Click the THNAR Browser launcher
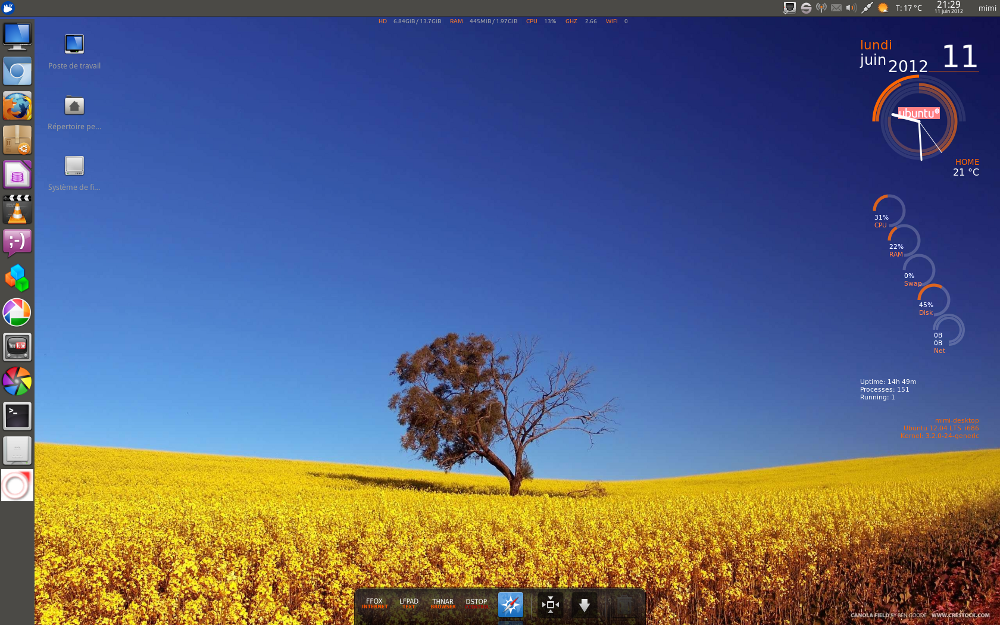Viewport: 1000px width, 625px height. (442, 603)
